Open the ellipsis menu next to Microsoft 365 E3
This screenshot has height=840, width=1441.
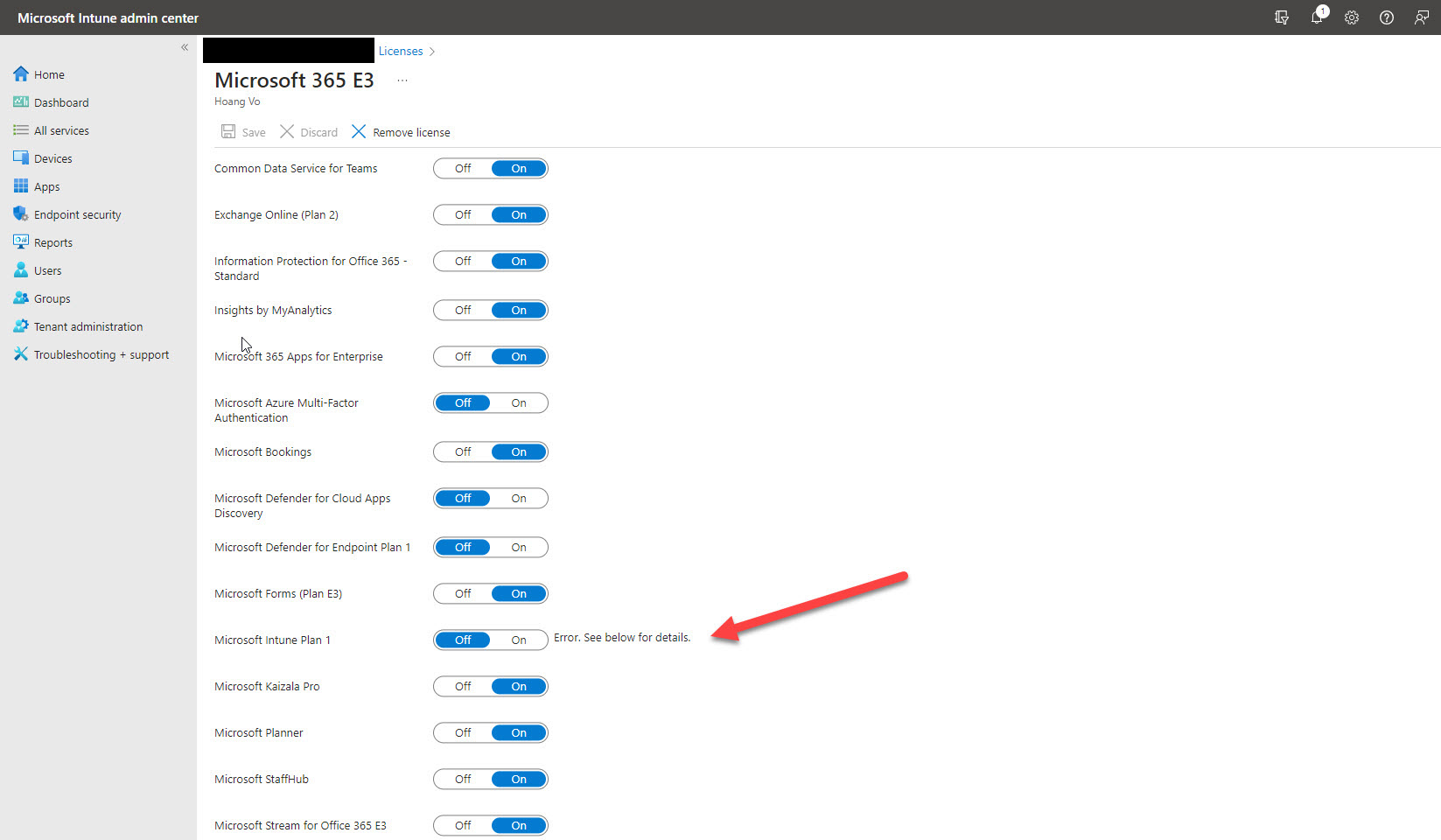tap(402, 79)
